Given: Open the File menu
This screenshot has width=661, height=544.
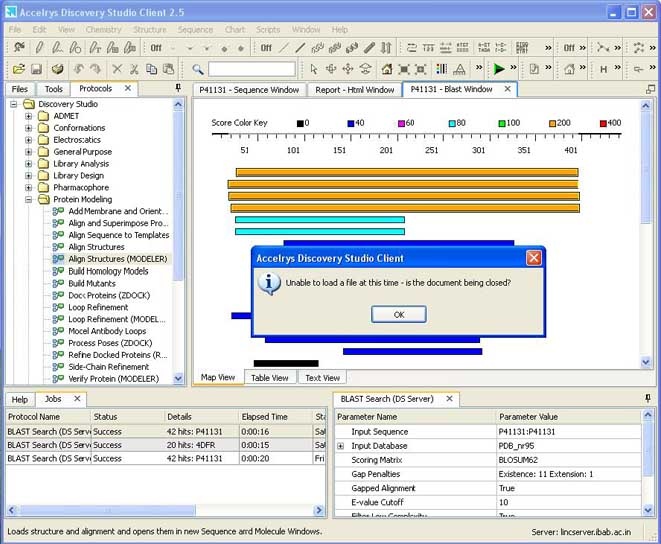Looking at the screenshot, I should pyautogui.click(x=15, y=30).
